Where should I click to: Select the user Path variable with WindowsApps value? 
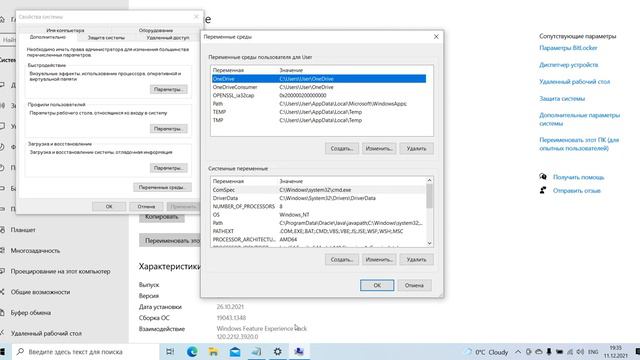(x=319, y=104)
